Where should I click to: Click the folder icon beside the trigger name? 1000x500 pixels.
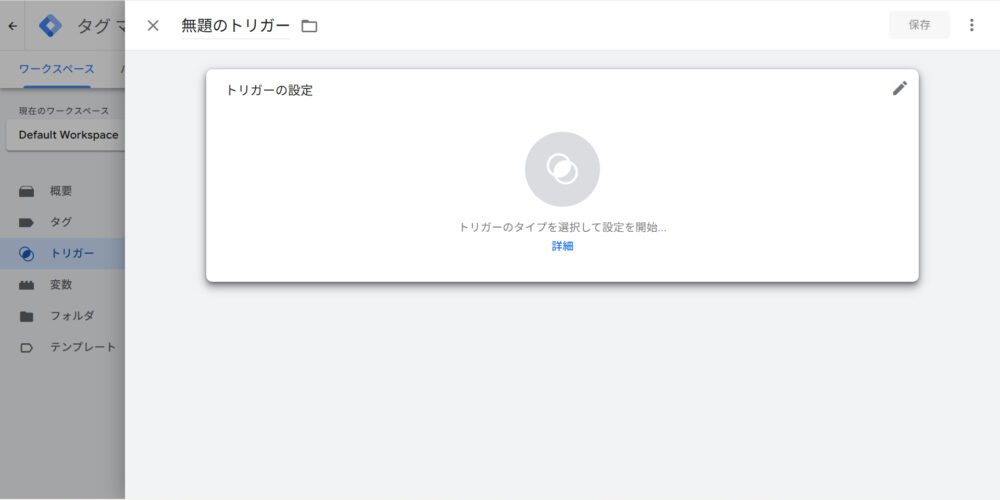(309, 26)
